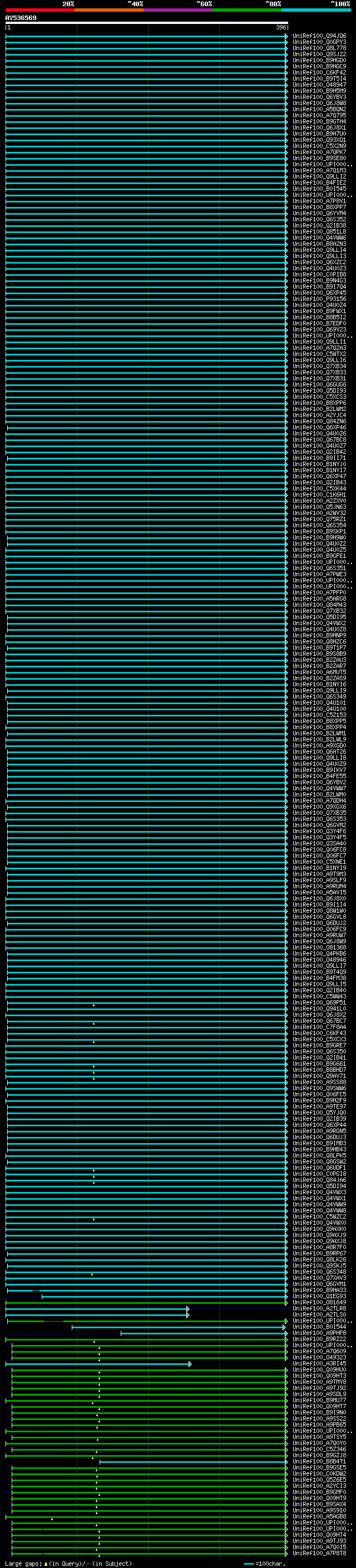Viewport: 356px width, 1568px height.
Task: Select hit UniRef100_A9T9M3
Action: point(319,874)
